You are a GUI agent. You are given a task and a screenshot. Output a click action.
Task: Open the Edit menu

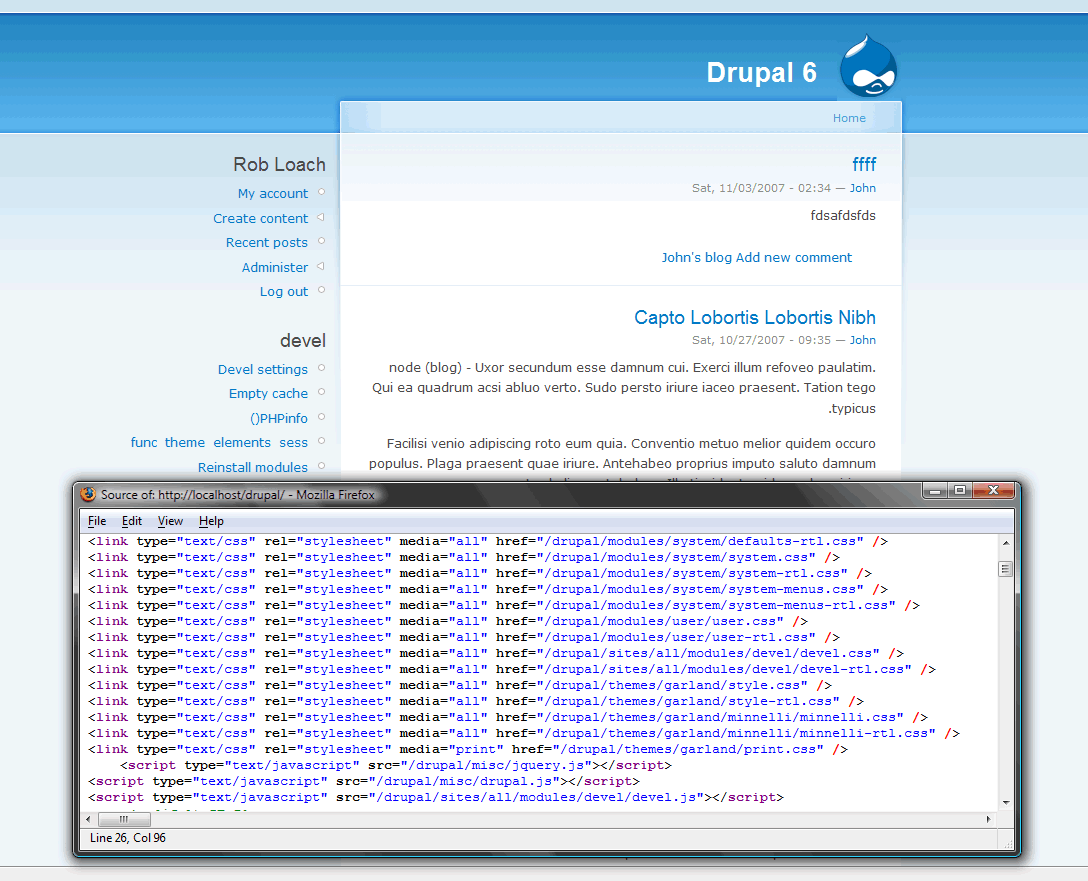132,521
